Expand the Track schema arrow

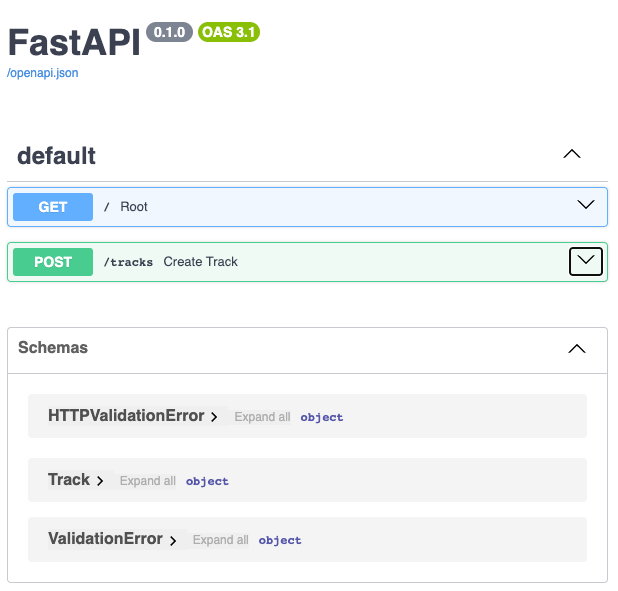[100, 481]
